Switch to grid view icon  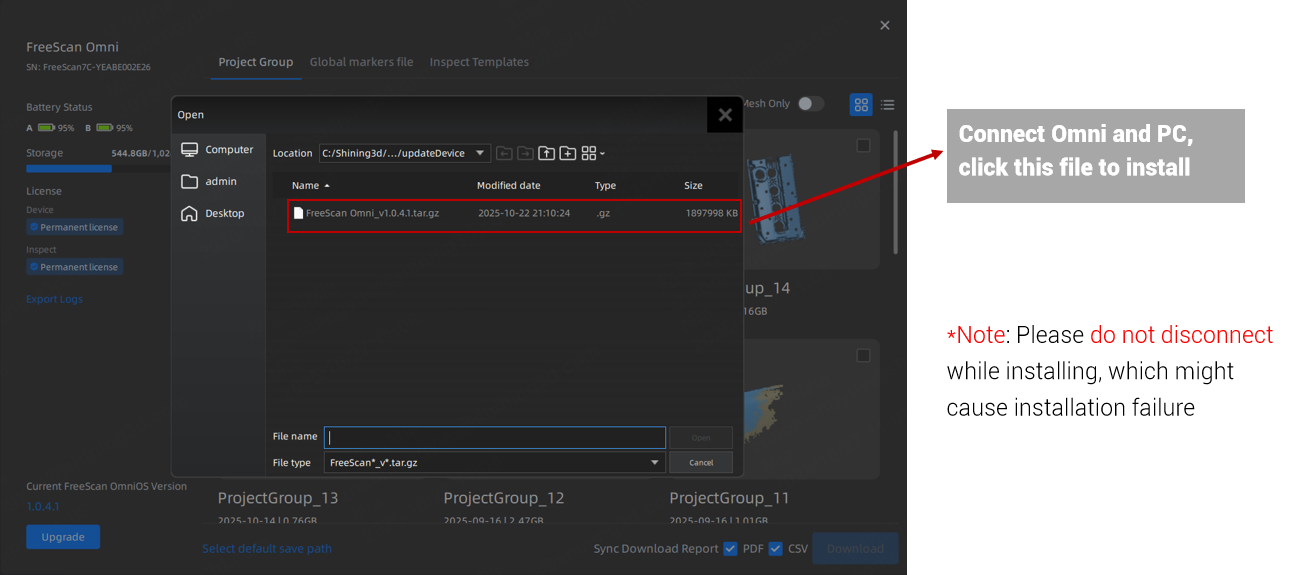coord(861,104)
